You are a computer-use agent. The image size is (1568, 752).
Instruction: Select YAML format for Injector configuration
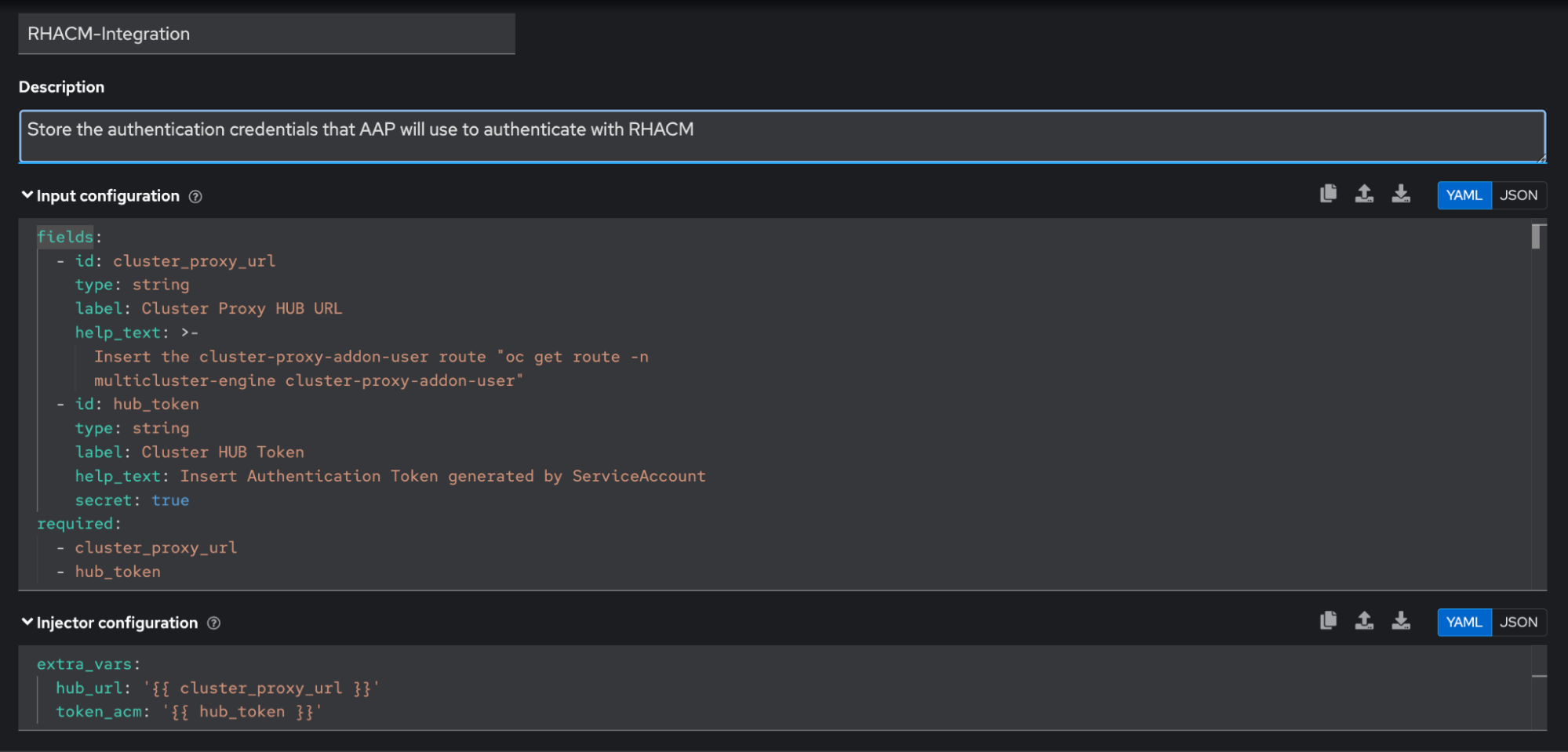coord(1464,623)
